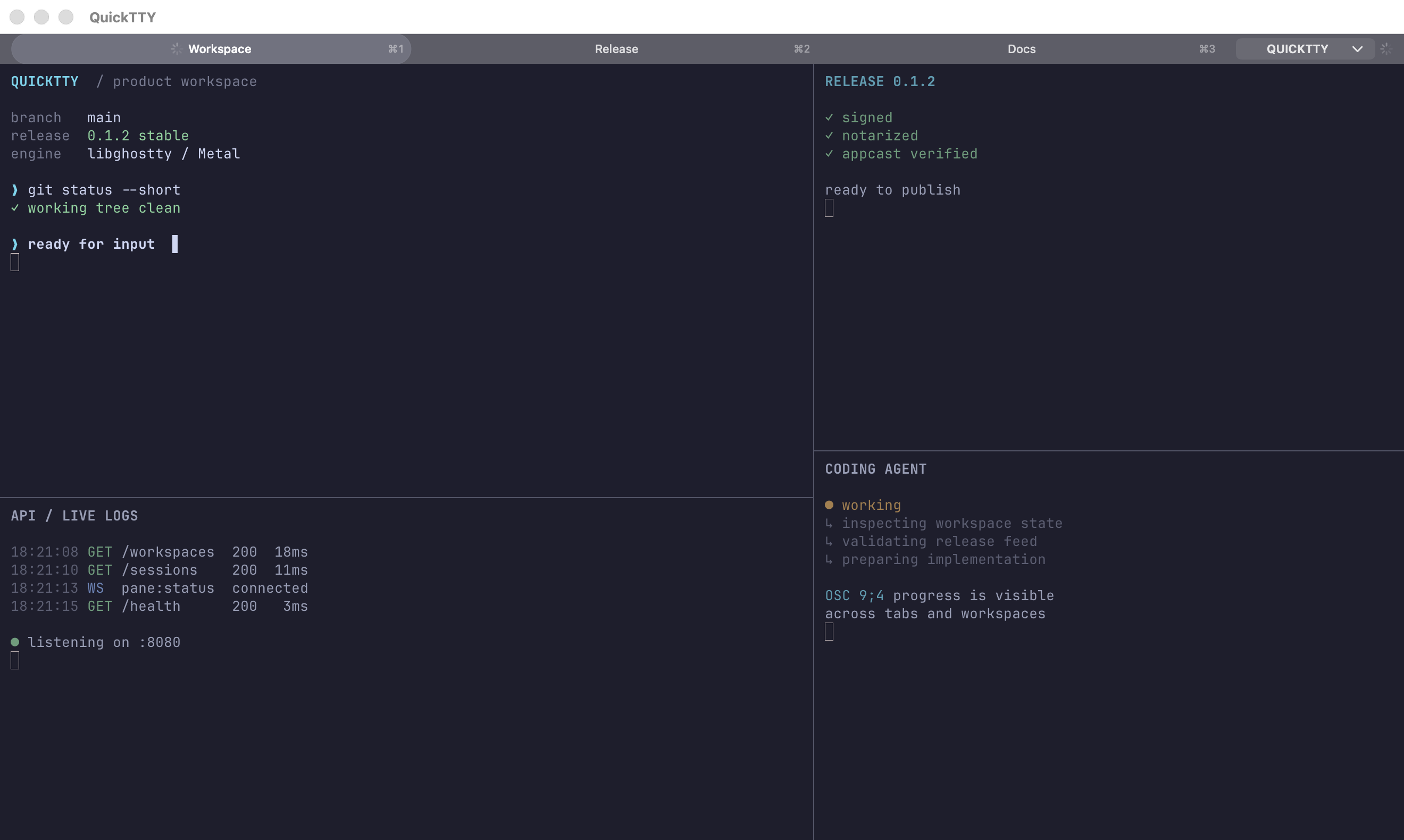This screenshot has width=1404, height=840.
Task: Click the hollow cursor in API logs pane
Action: click(15, 660)
